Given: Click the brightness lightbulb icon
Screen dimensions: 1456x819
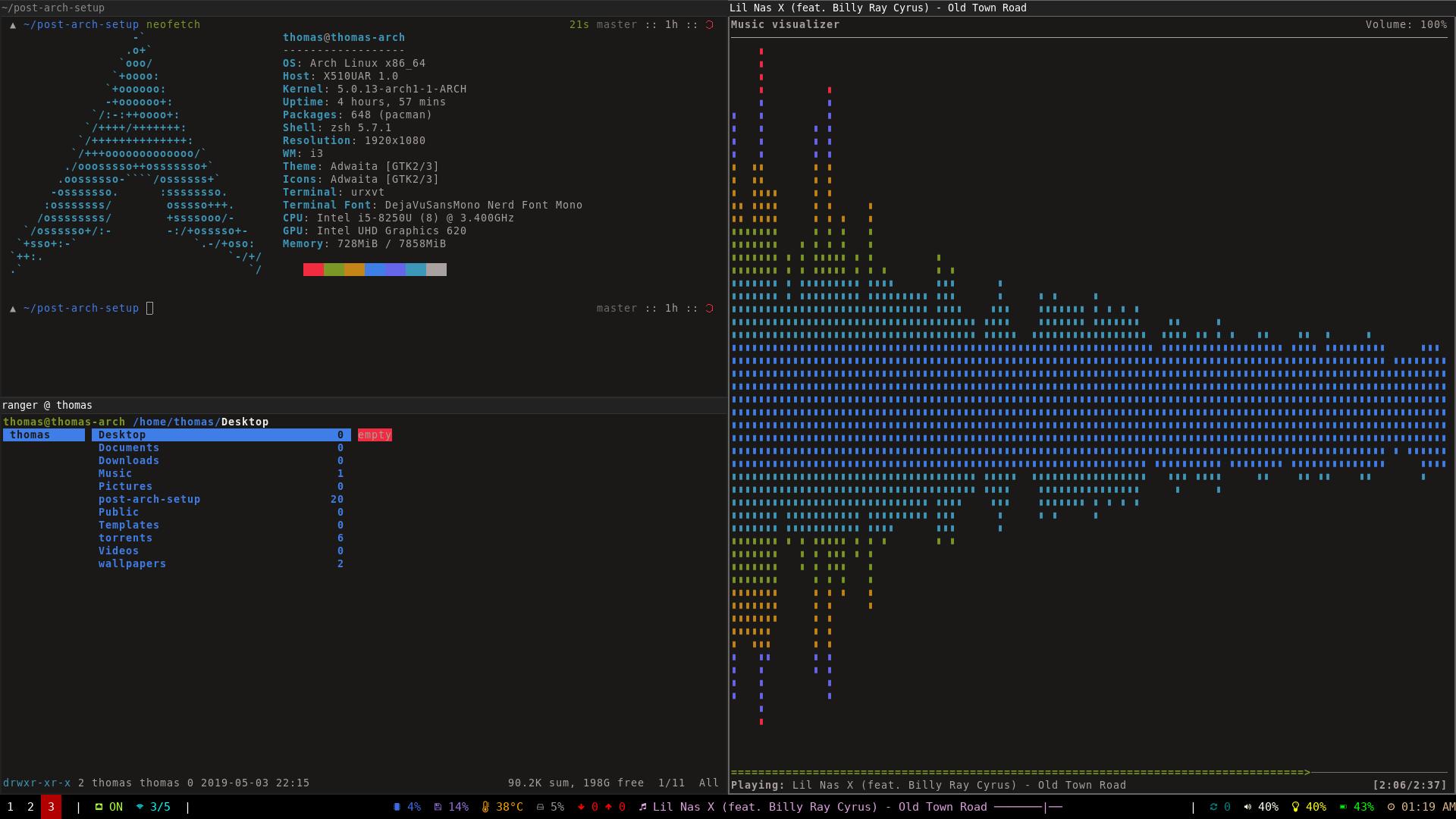Looking at the screenshot, I should (1295, 807).
